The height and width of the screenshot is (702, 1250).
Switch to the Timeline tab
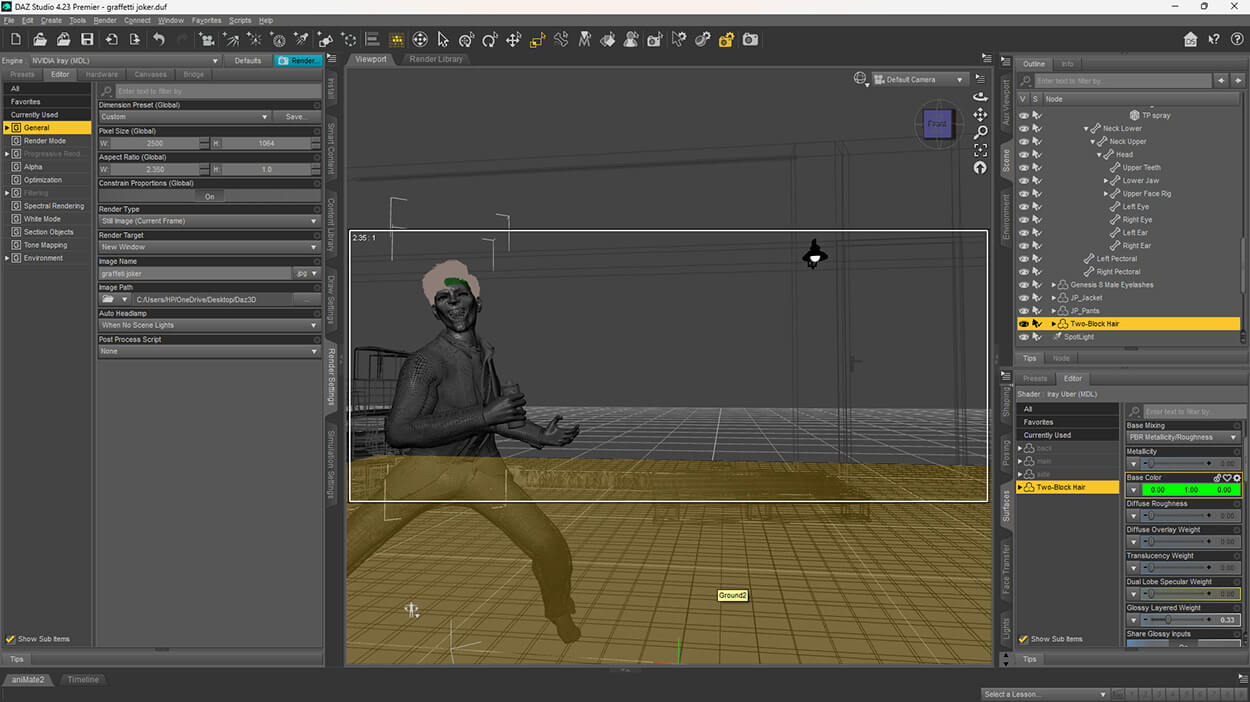[83, 680]
